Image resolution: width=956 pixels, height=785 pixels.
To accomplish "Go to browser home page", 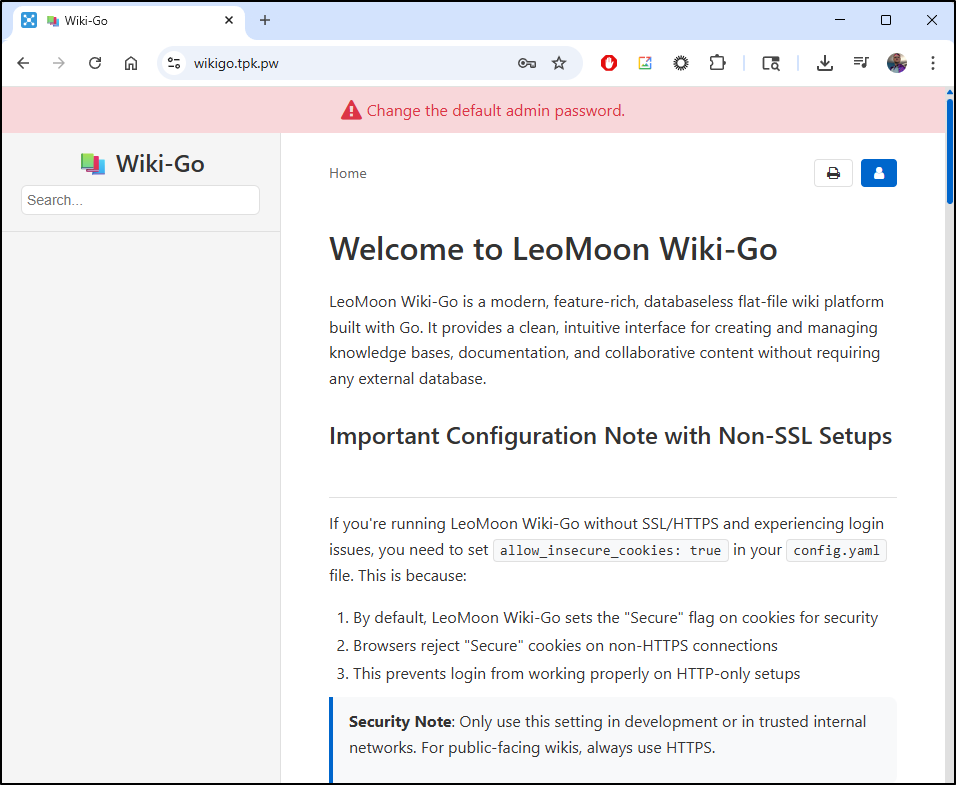I will tap(130, 63).
